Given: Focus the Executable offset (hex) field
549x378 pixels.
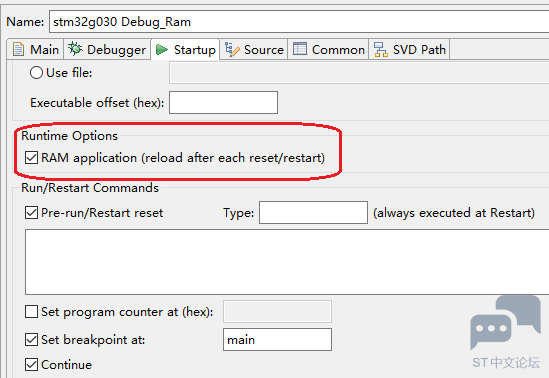Looking at the screenshot, I should (x=223, y=103).
